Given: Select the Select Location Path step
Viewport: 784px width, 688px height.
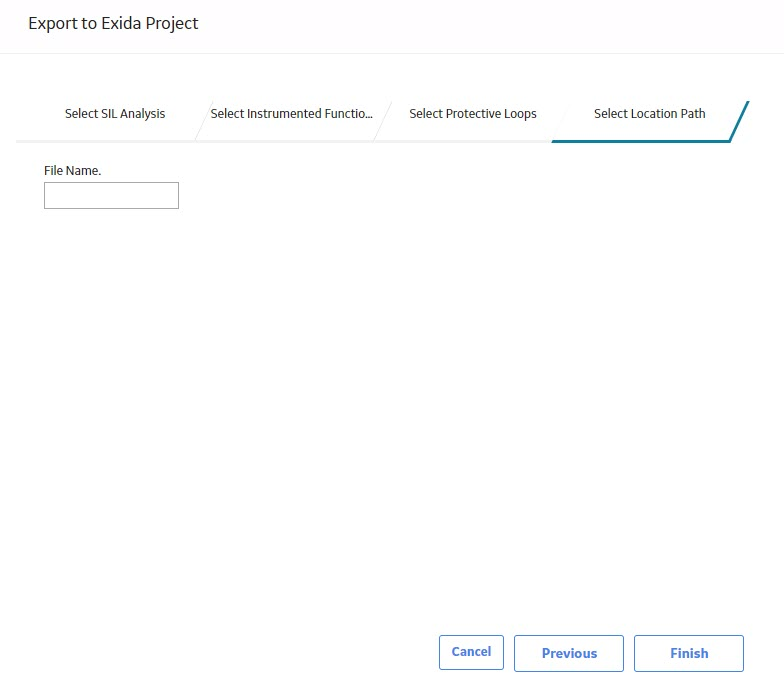Looking at the screenshot, I should click(650, 114).
